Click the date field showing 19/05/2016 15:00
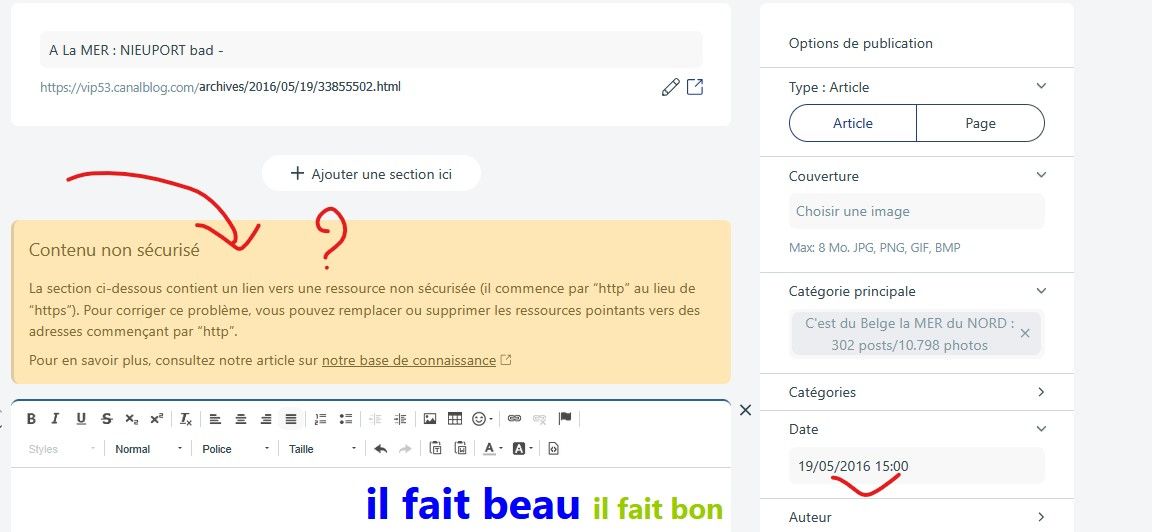The height and width of the screenshot is (532, 1152). (x=916, y=465)
